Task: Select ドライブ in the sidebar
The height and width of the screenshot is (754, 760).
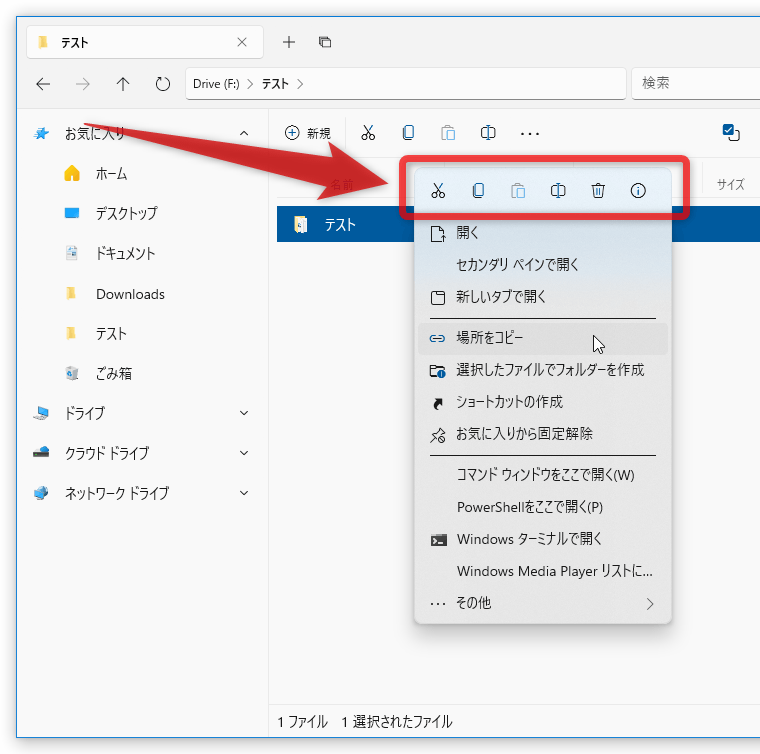Action: tap(85, 413)
